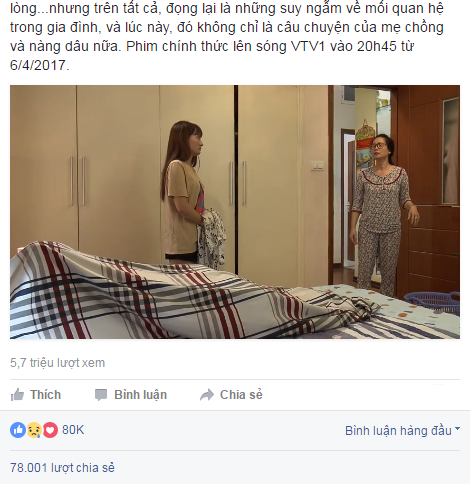Image resolution: width=470 pixels, height=484 pixels.
Task: Open the sad face reaction icon
Action: pos(34,430)
